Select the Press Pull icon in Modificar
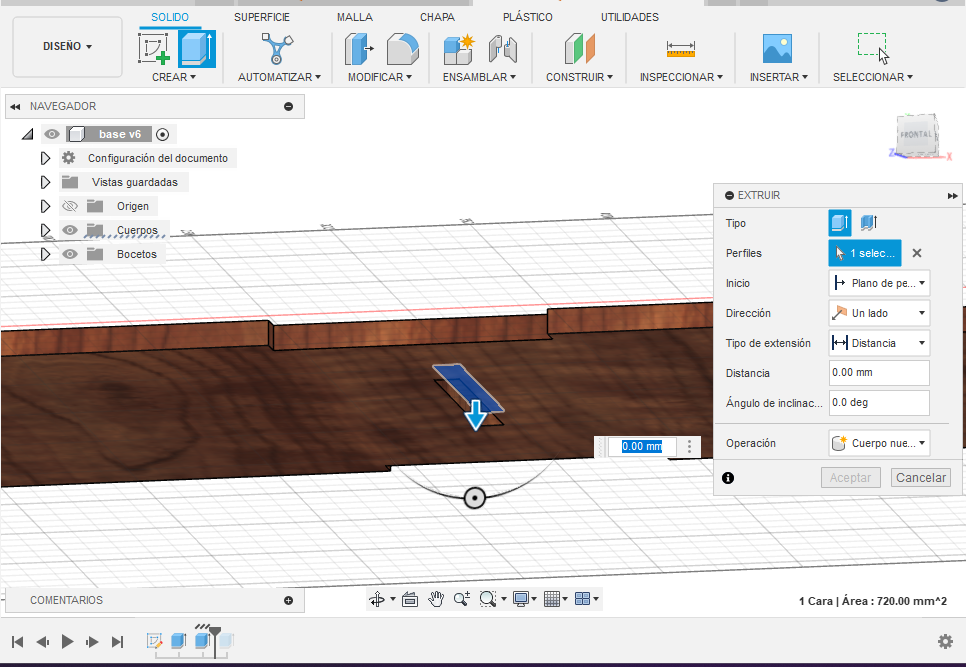The image size is (966, 667). pos(359,49)
